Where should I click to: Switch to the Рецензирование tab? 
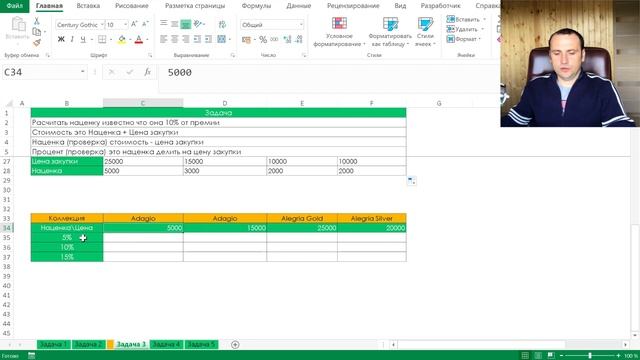pos(353,6)
